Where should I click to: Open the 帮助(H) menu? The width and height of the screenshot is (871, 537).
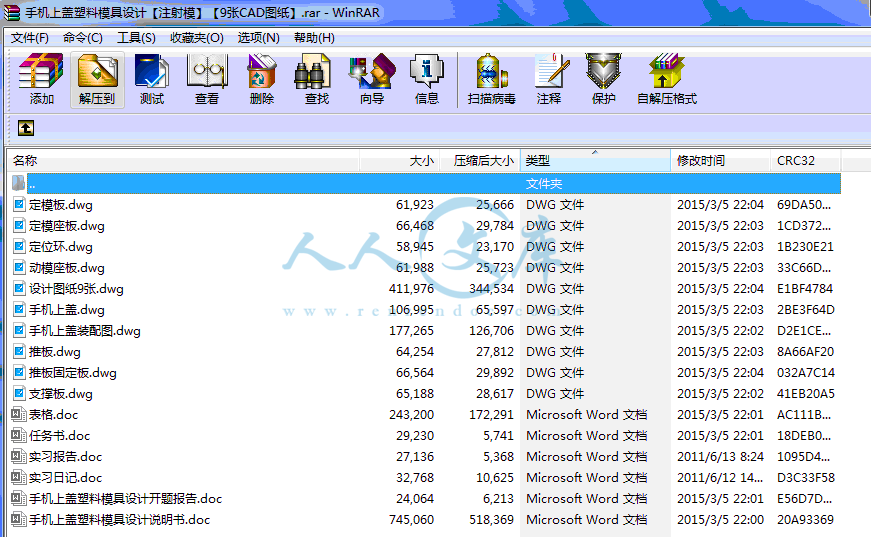tap(314, 38)
